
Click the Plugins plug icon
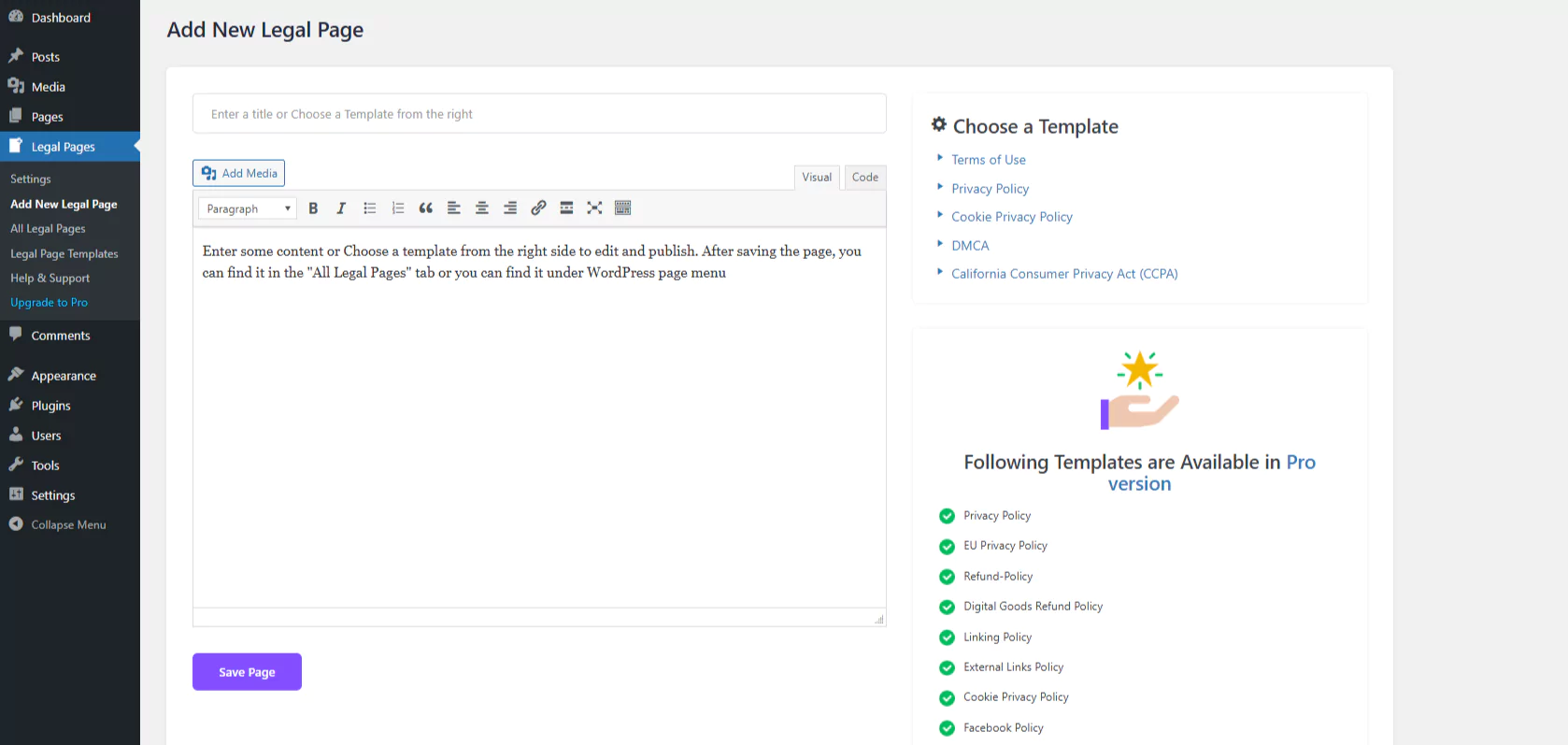pyautogui.click(x=16, y=405)
